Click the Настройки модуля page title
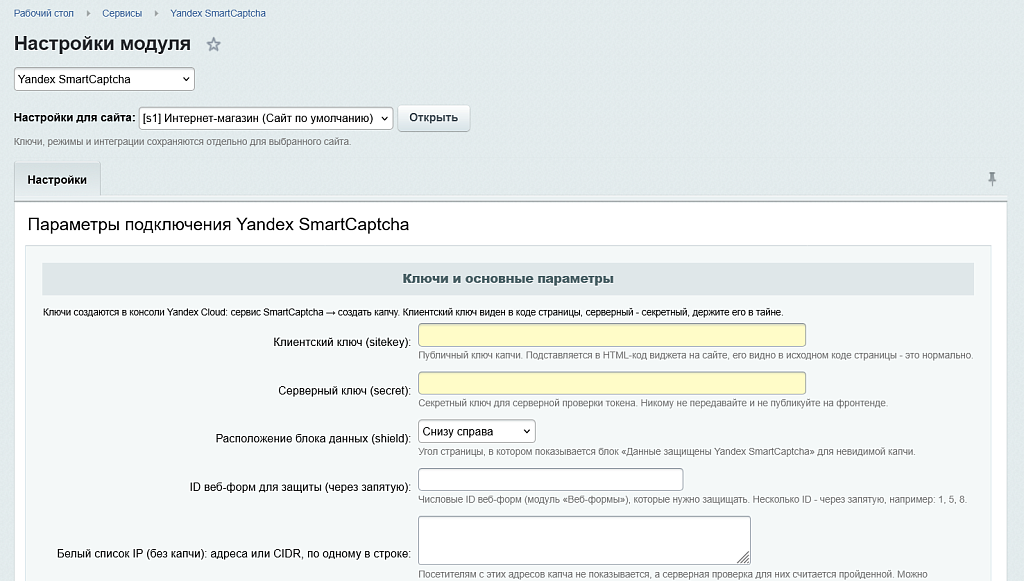 (x=103, y=44)
